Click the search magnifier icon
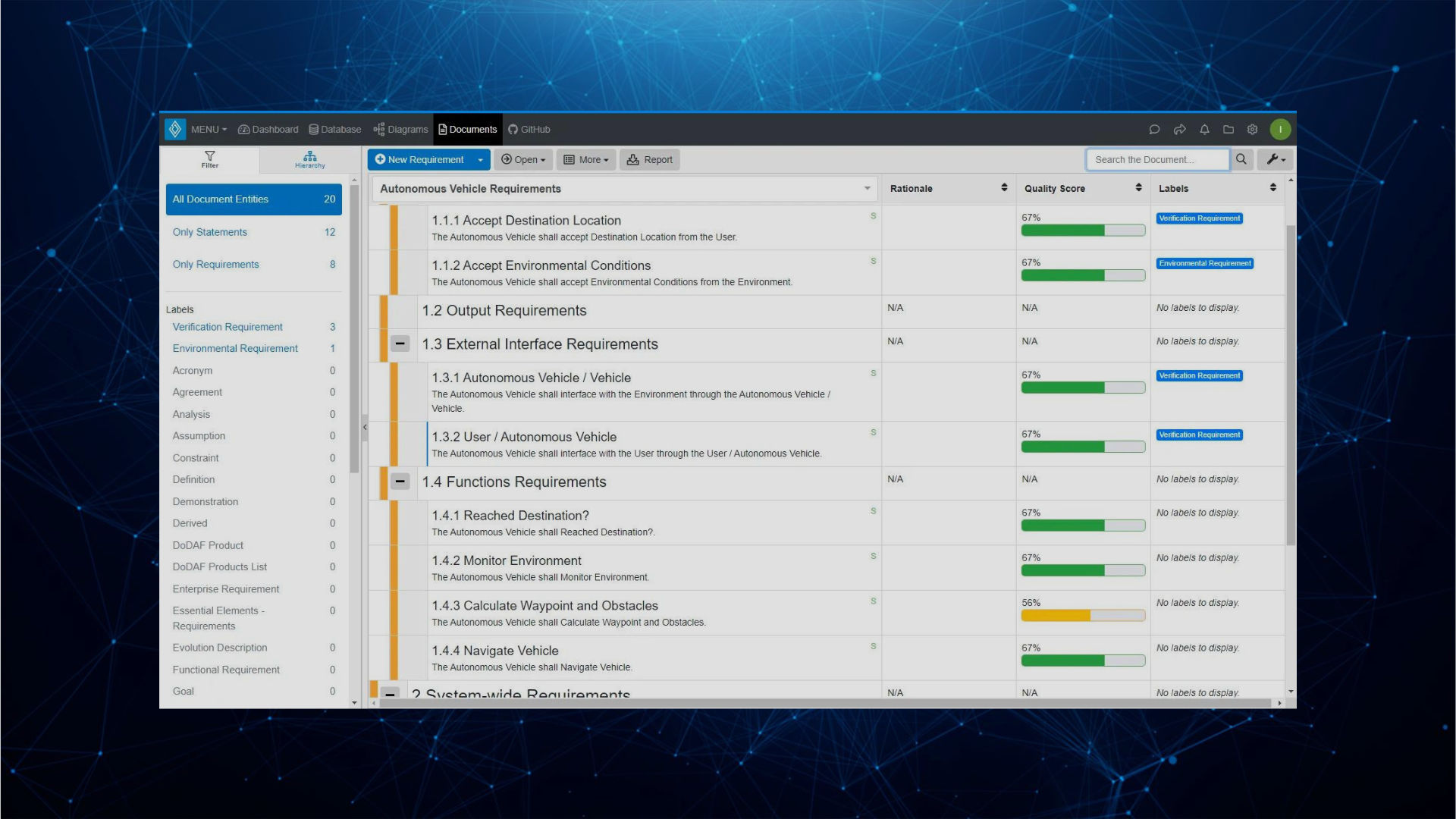This screenshot has height=819, width=1456. (1241, 159)
